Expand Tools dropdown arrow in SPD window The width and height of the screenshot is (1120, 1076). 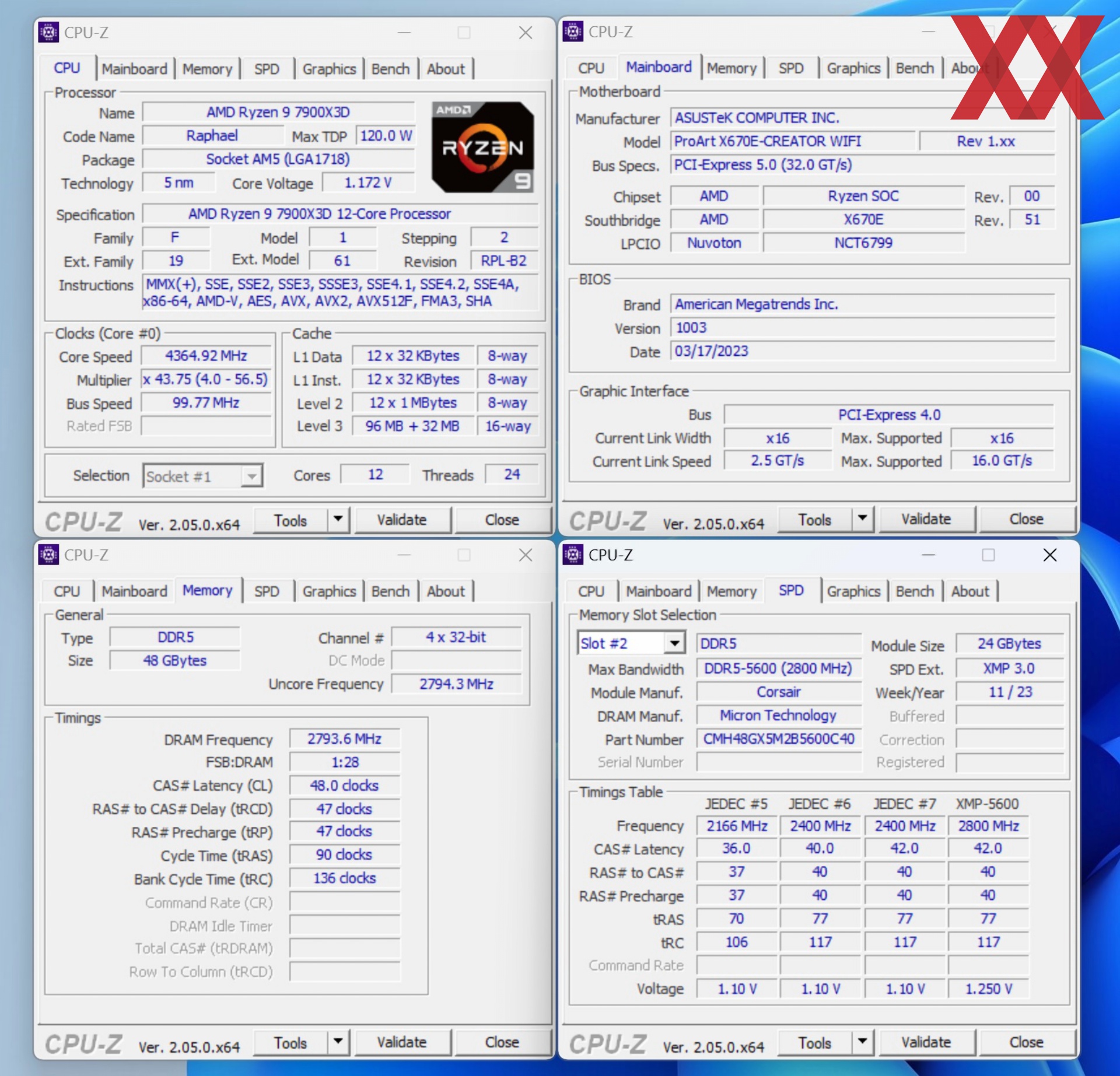point(862,1042)
